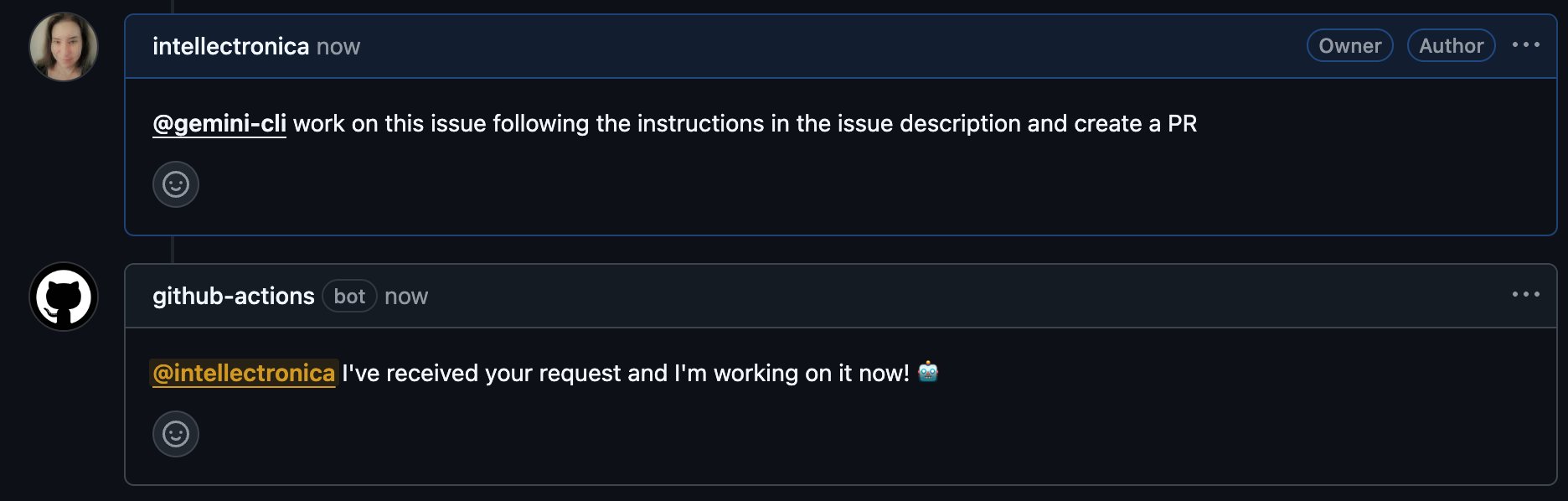This screenshot has width=1568, height=501.
Task: Click the 'now' timestamp on github-actions comment
Action: 406,297
